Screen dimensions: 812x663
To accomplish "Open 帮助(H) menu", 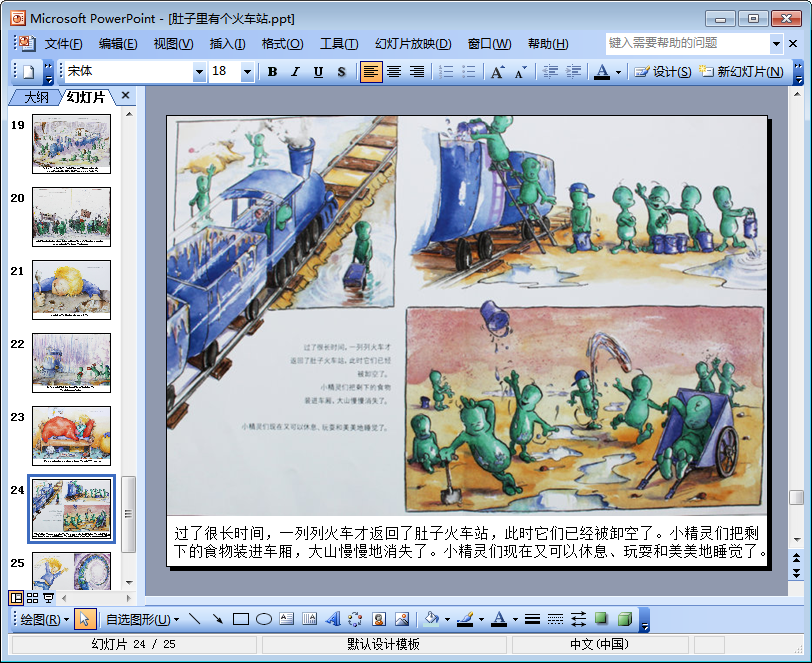I will pos(548,44).
